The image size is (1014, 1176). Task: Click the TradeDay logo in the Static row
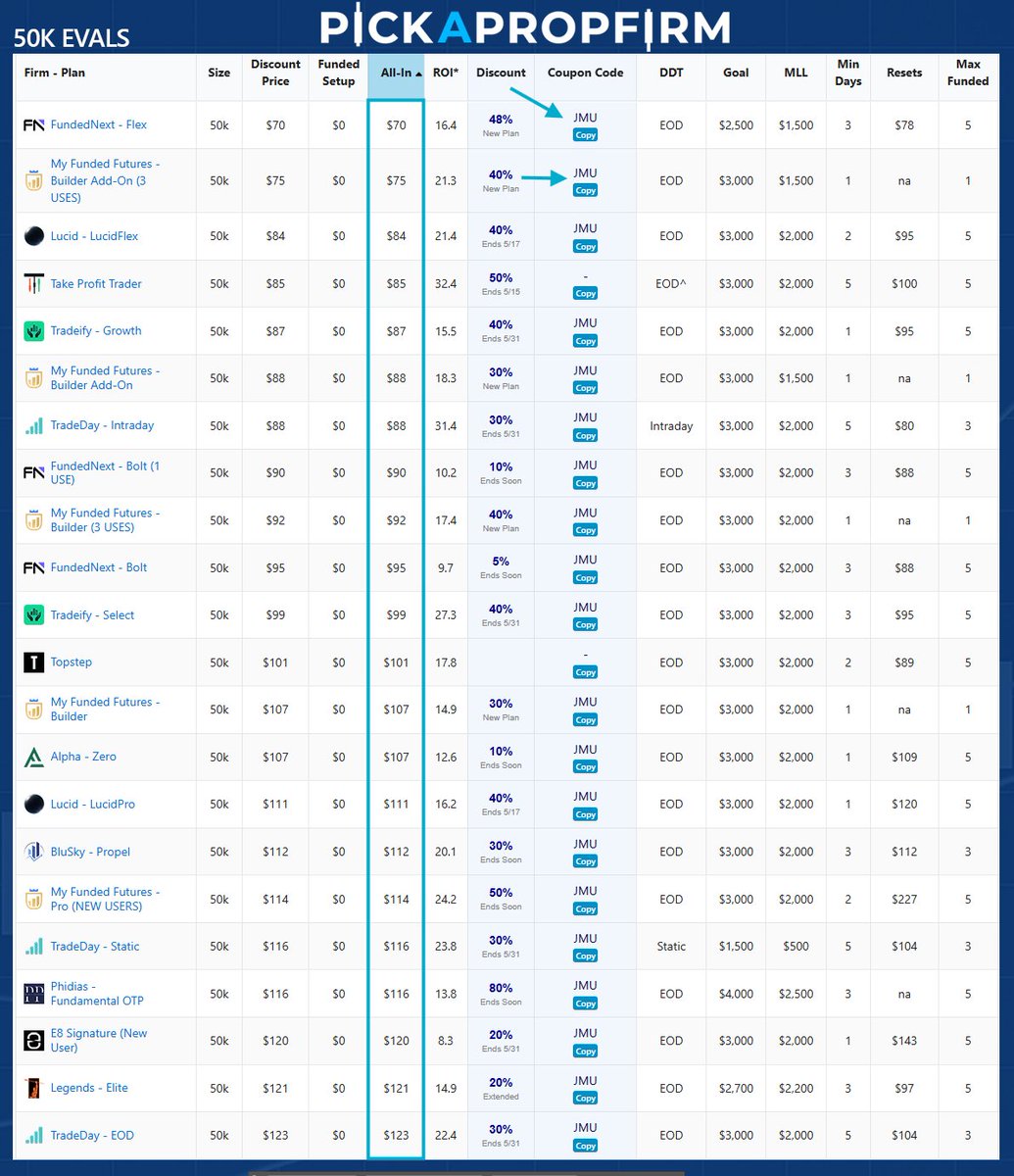click(33, 947)
